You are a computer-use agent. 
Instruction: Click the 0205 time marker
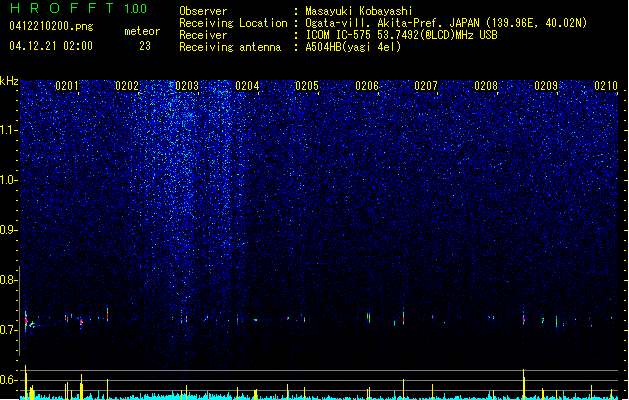307,85
